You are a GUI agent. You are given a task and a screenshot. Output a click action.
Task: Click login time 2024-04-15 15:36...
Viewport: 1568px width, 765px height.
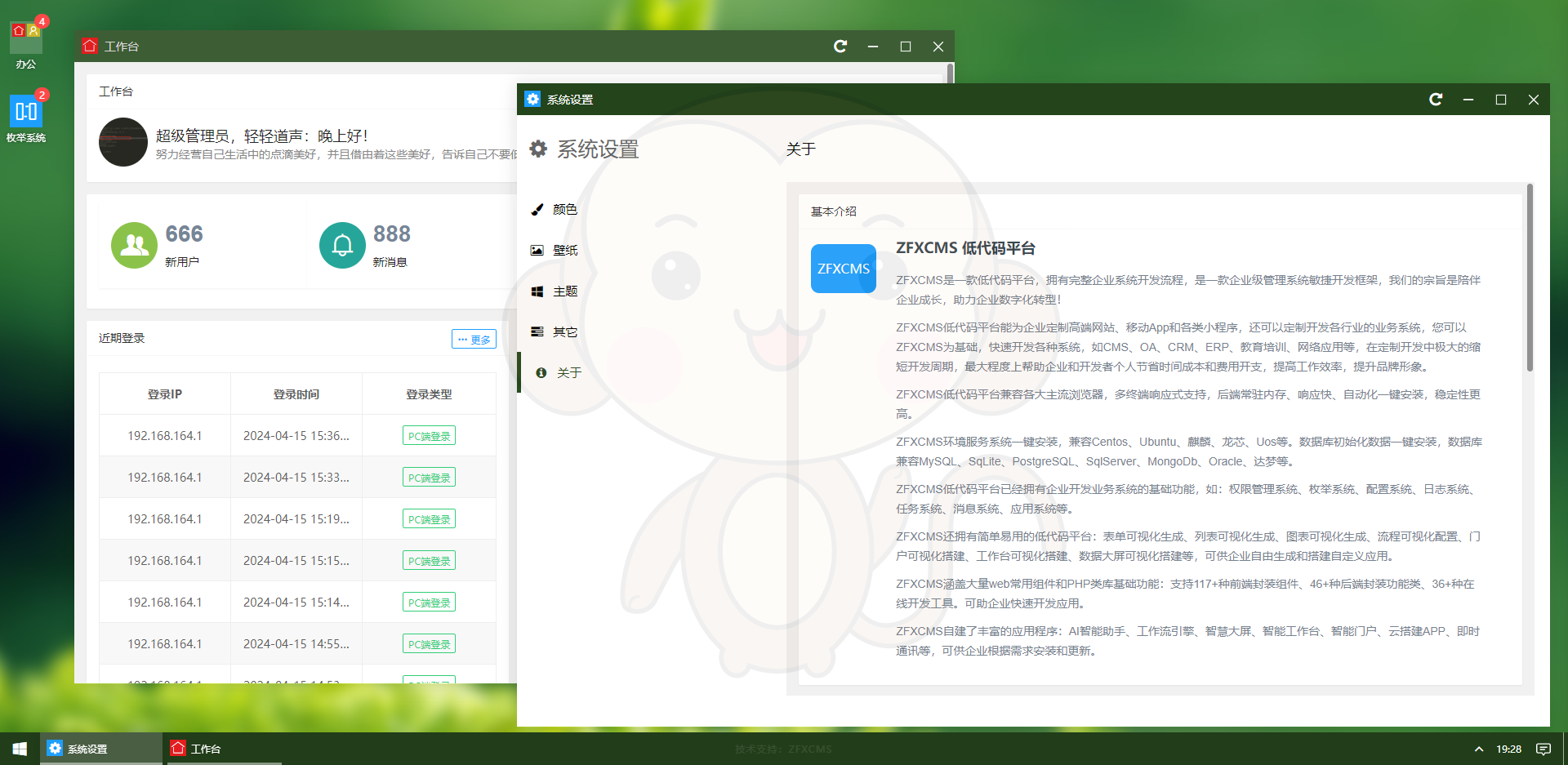[296, 436]
